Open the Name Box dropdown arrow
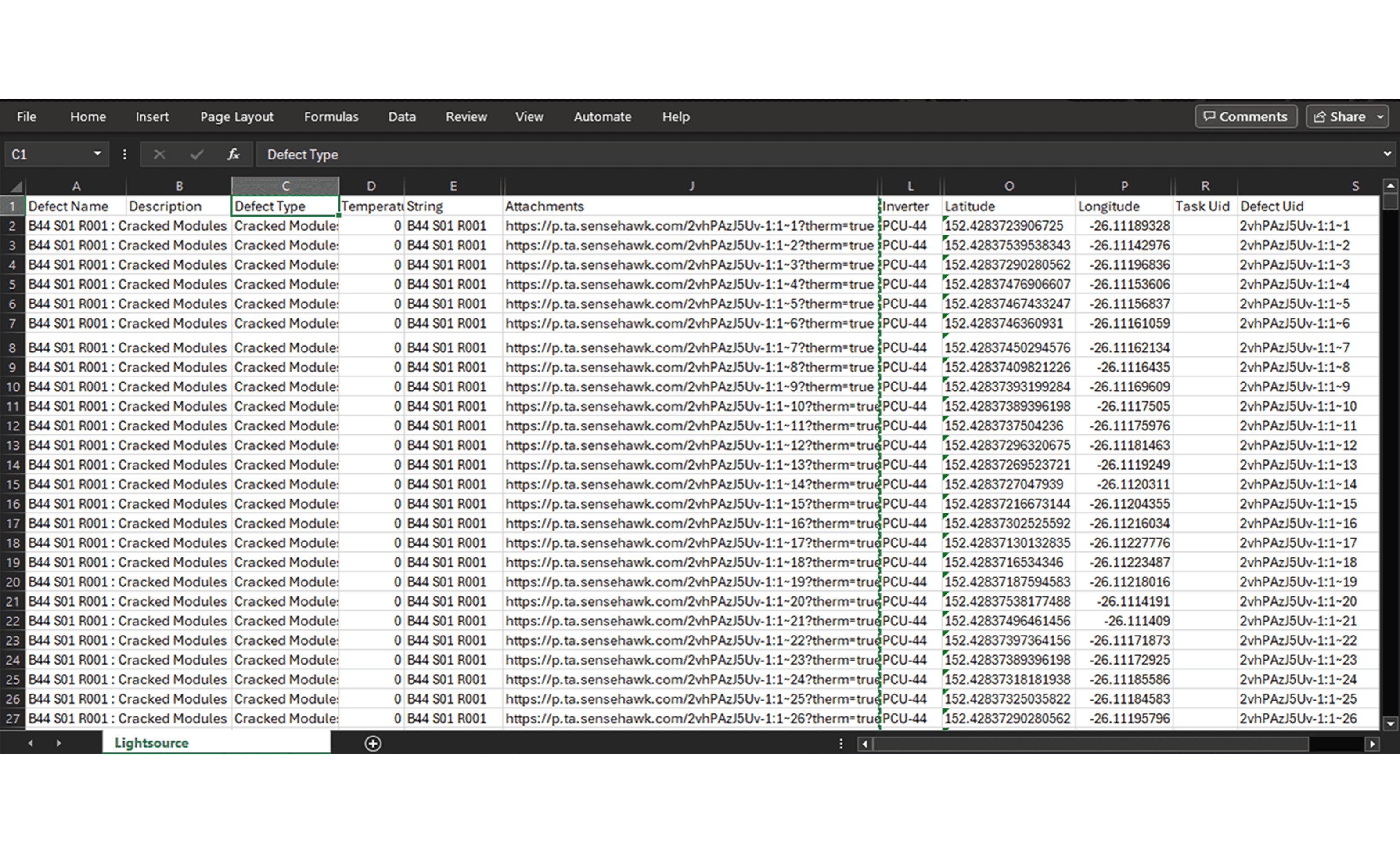1400x853 pixels. tap(97, 154)
